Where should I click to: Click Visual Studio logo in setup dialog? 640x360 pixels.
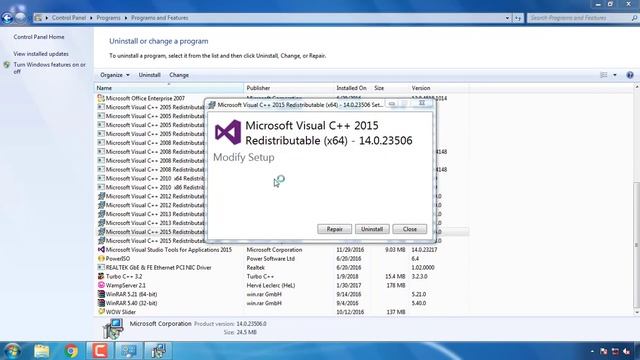tap(228, 132)
